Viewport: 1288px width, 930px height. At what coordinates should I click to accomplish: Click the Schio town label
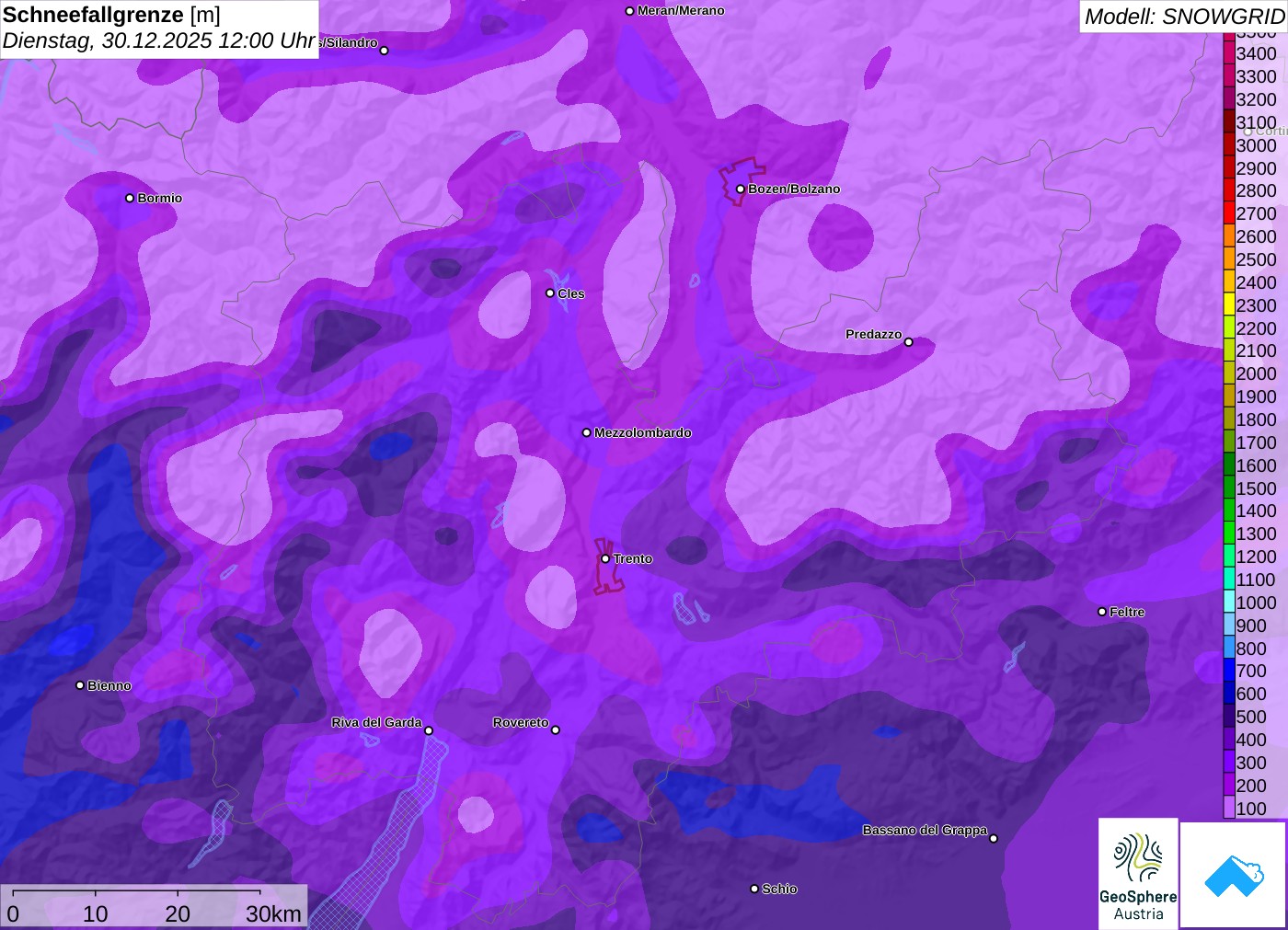(779, 889)
